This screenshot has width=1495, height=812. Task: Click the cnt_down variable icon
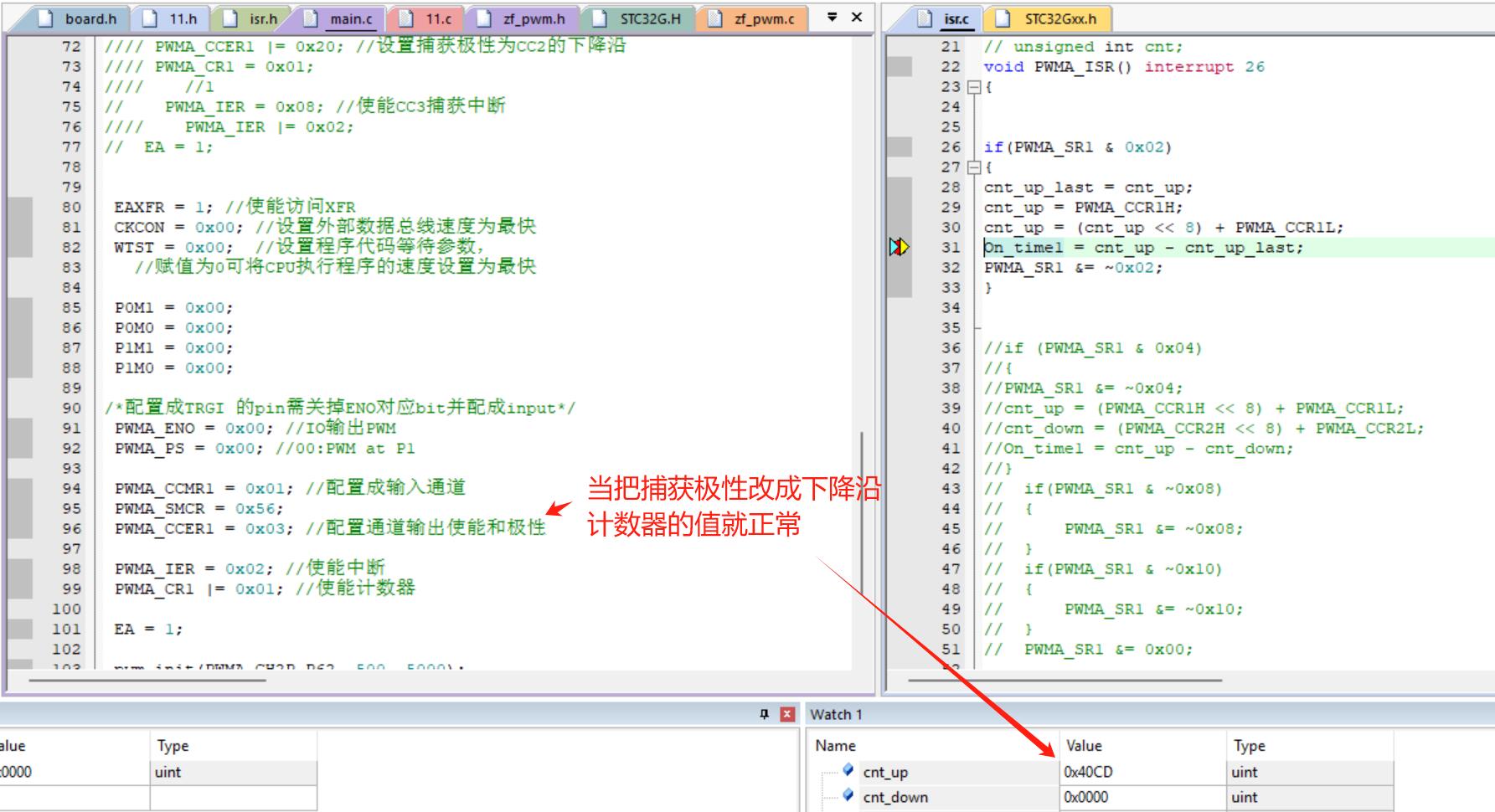point(848,794)
